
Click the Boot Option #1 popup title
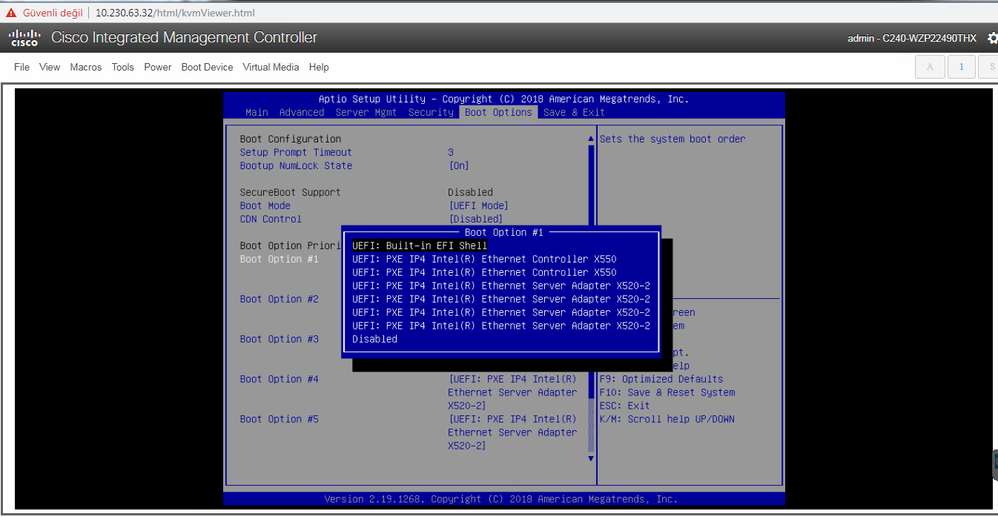click(503, 232)
